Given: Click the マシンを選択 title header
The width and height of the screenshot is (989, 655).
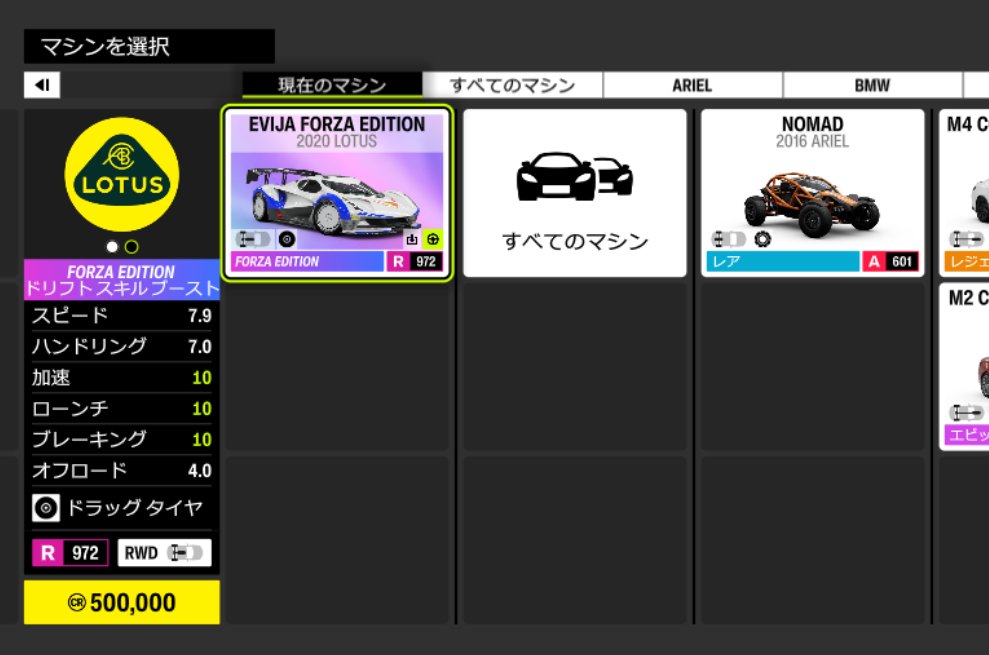Looking at the screenshot, I should coord(149,46).
